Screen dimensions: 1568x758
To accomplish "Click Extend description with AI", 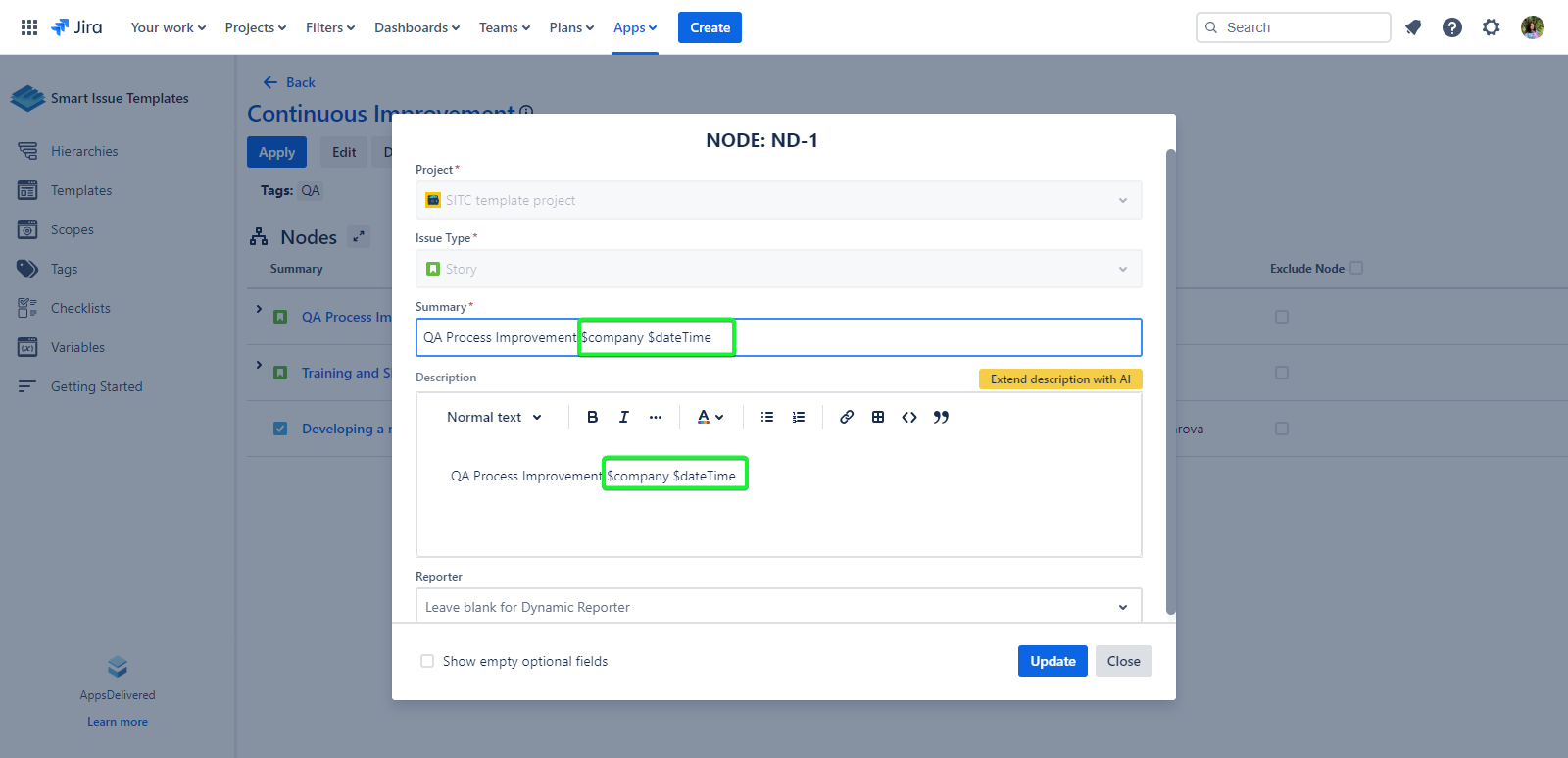I will pos(1059,379).
